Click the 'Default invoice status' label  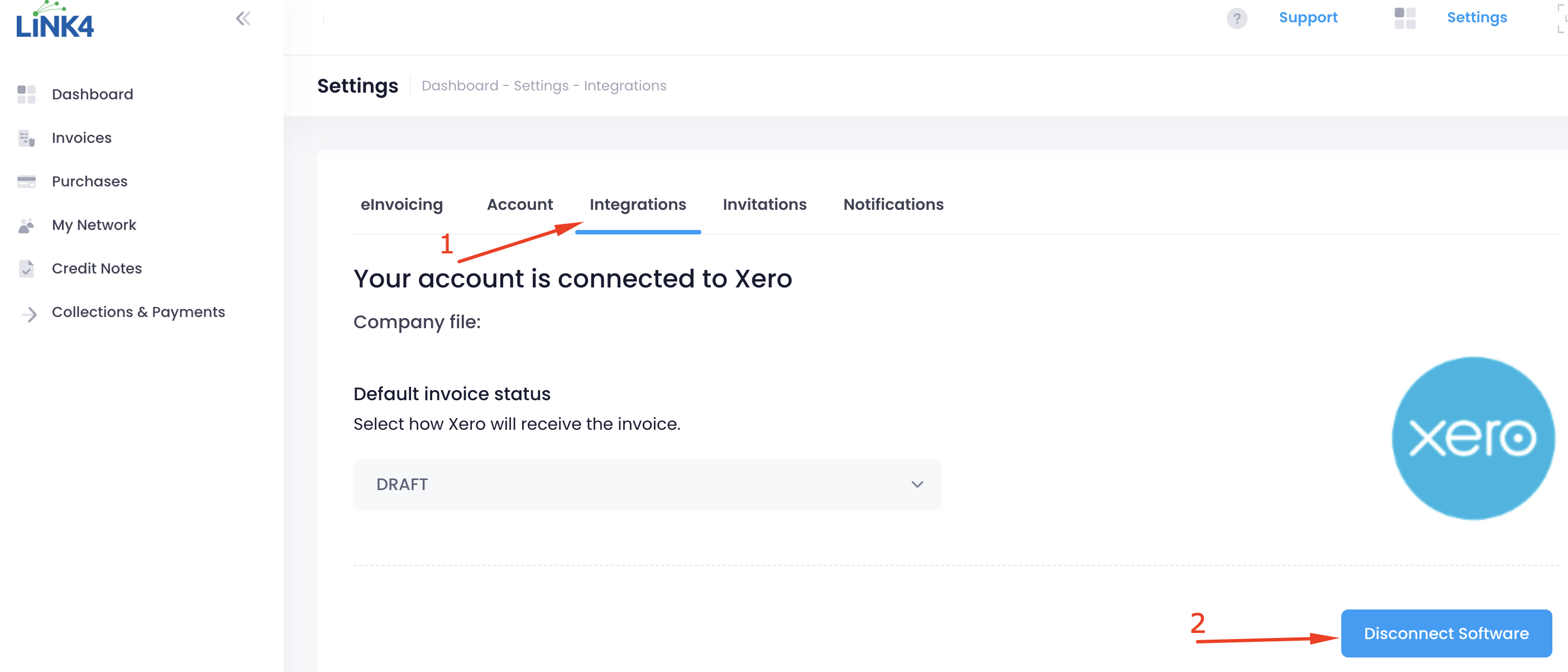(452, 393)
